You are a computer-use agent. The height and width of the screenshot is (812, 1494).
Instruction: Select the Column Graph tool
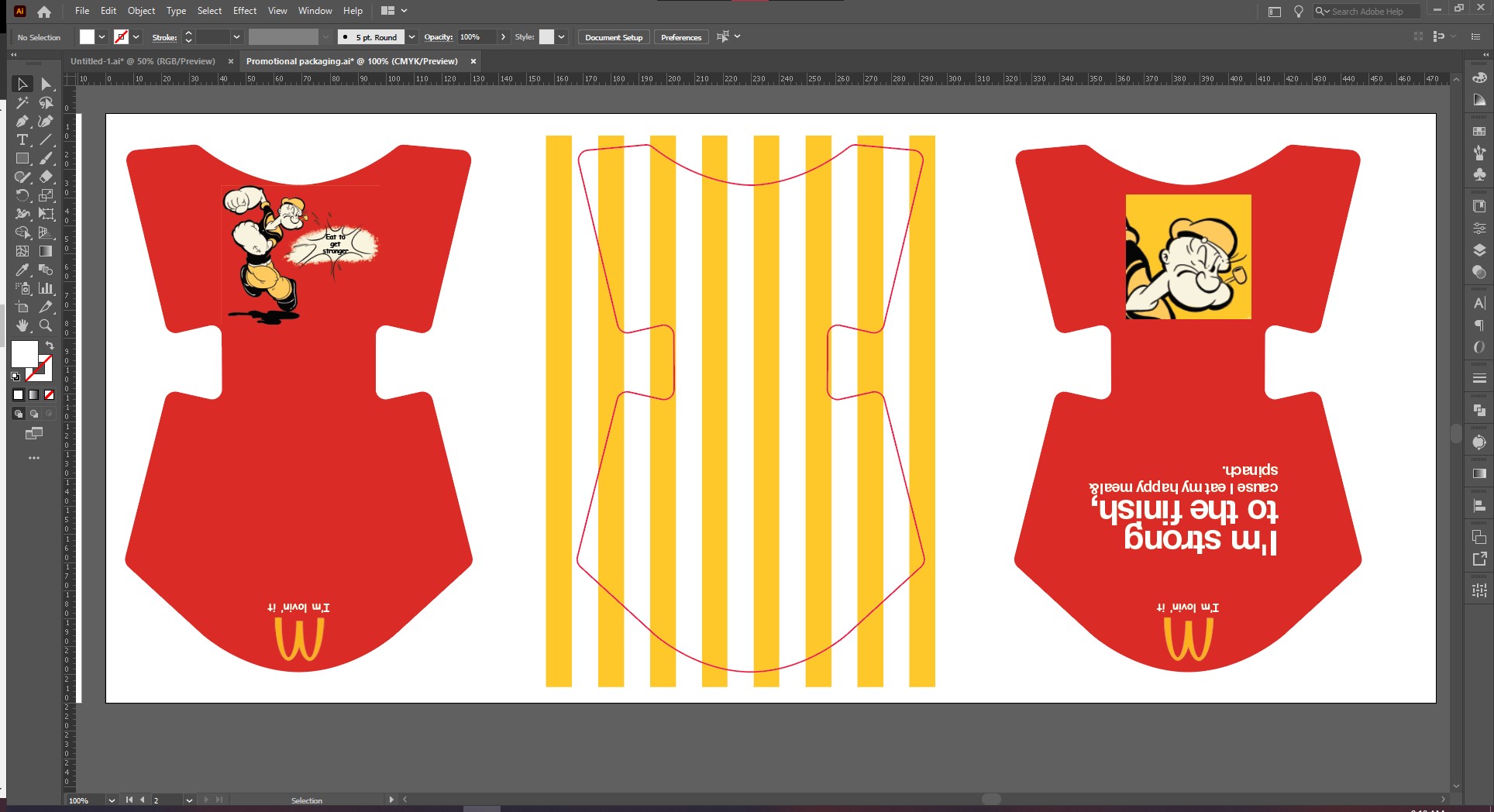(46, 288)
